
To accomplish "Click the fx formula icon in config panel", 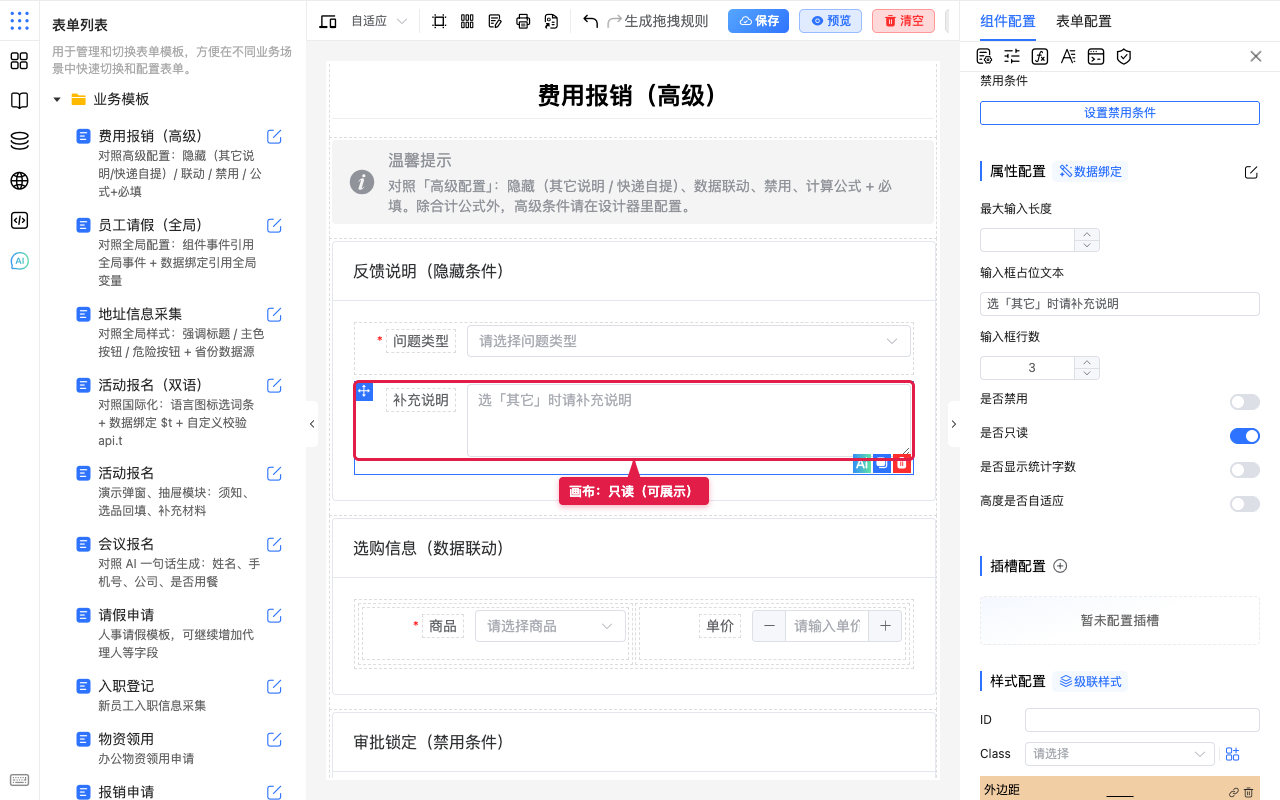I will coord(1040,56).
